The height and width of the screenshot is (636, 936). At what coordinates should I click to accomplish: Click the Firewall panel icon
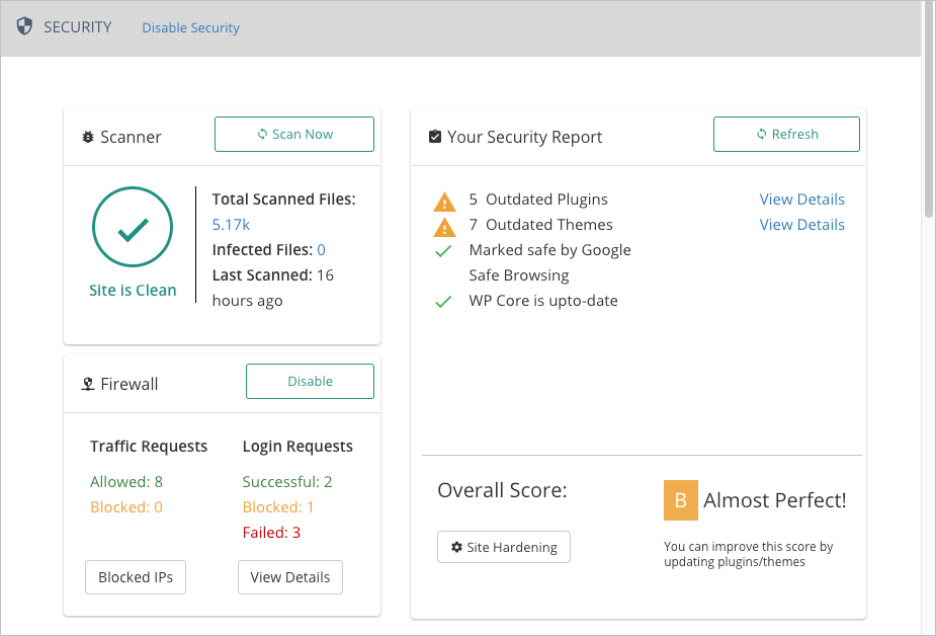(88, 384)
